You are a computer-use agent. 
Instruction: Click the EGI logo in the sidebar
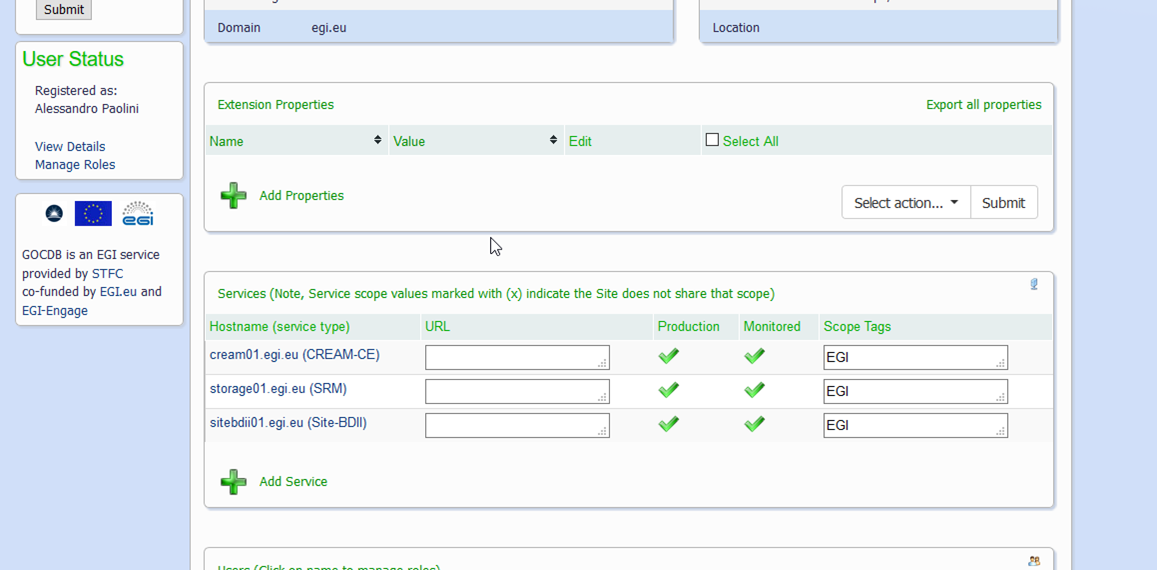[x=138, y=213]
